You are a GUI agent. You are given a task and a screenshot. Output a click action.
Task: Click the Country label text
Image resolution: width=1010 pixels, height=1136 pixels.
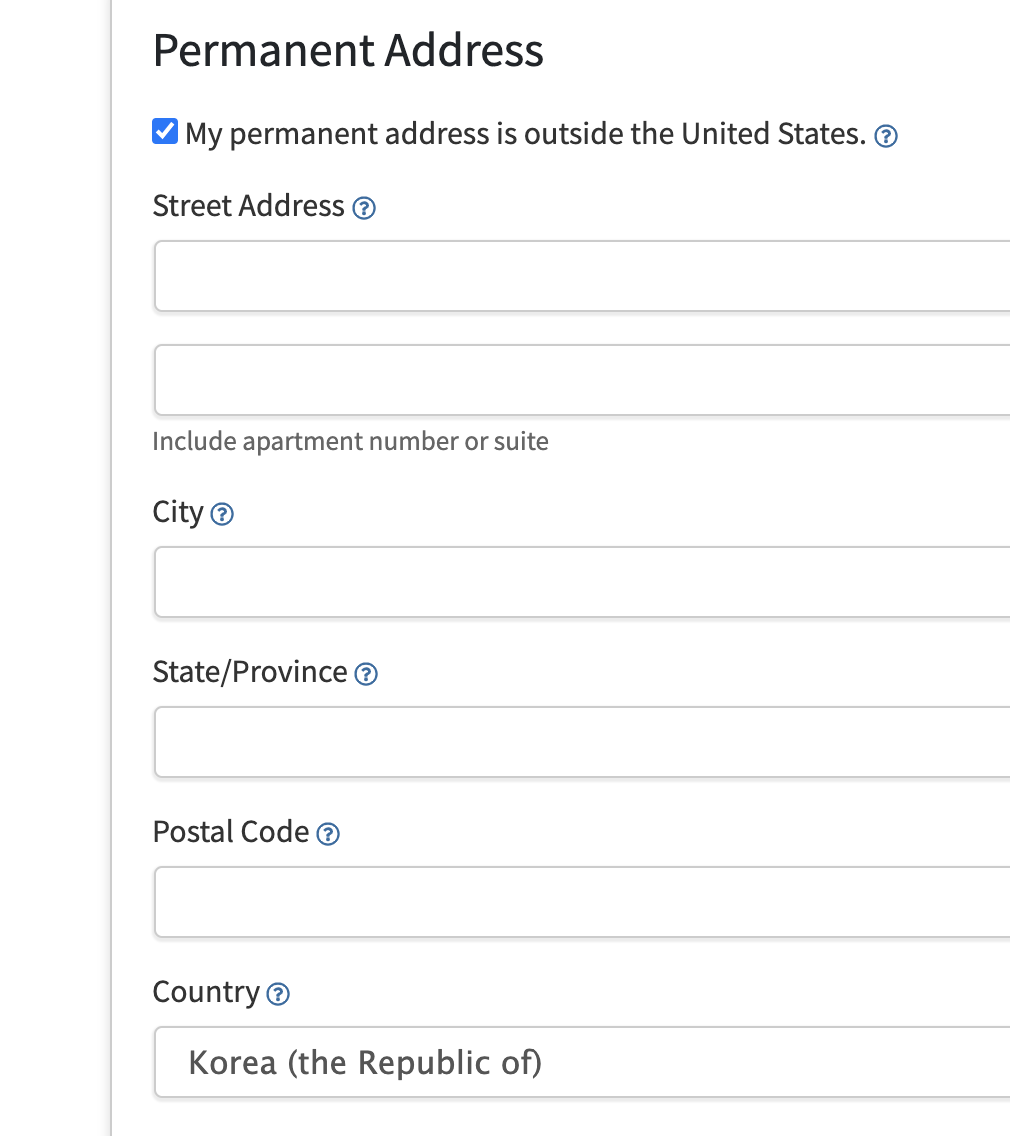(x=206, y=992)
